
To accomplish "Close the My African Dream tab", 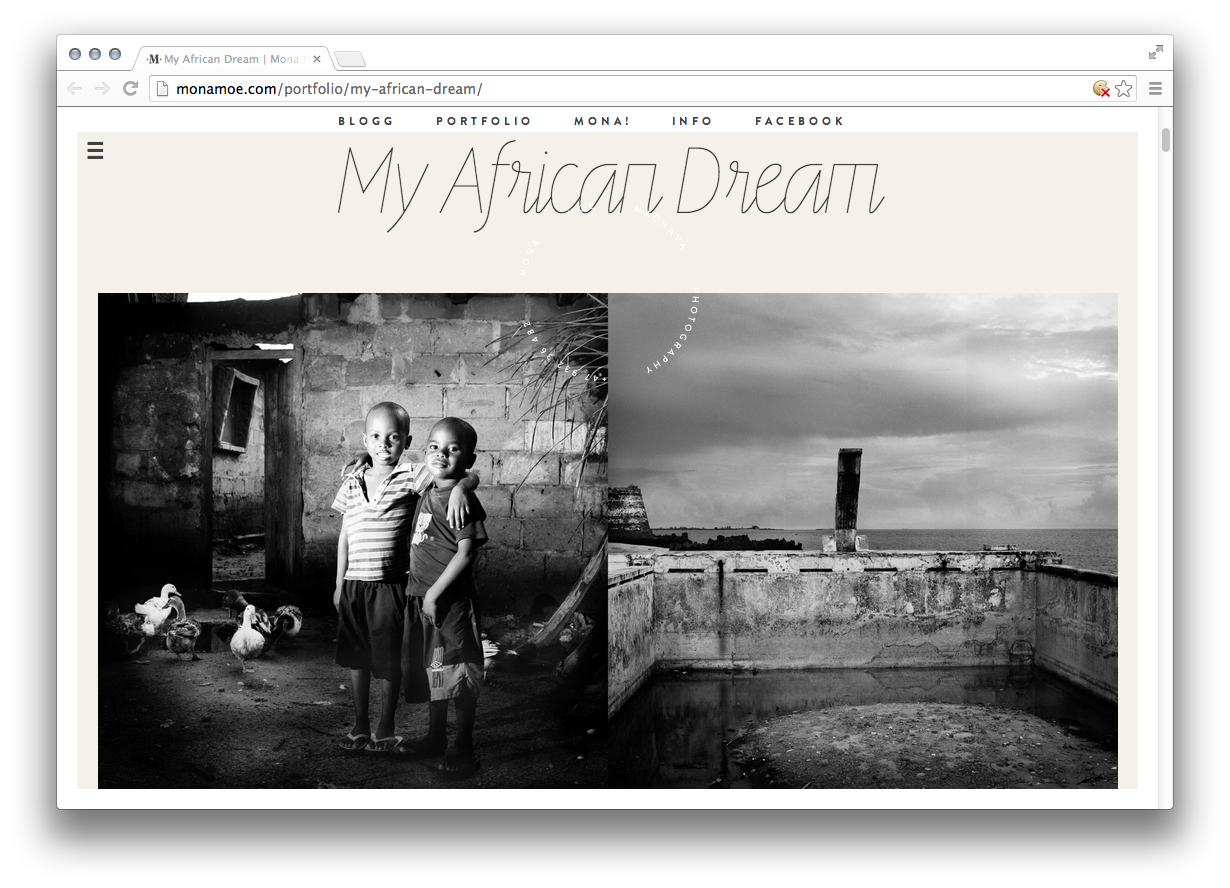I will point(317,59).
